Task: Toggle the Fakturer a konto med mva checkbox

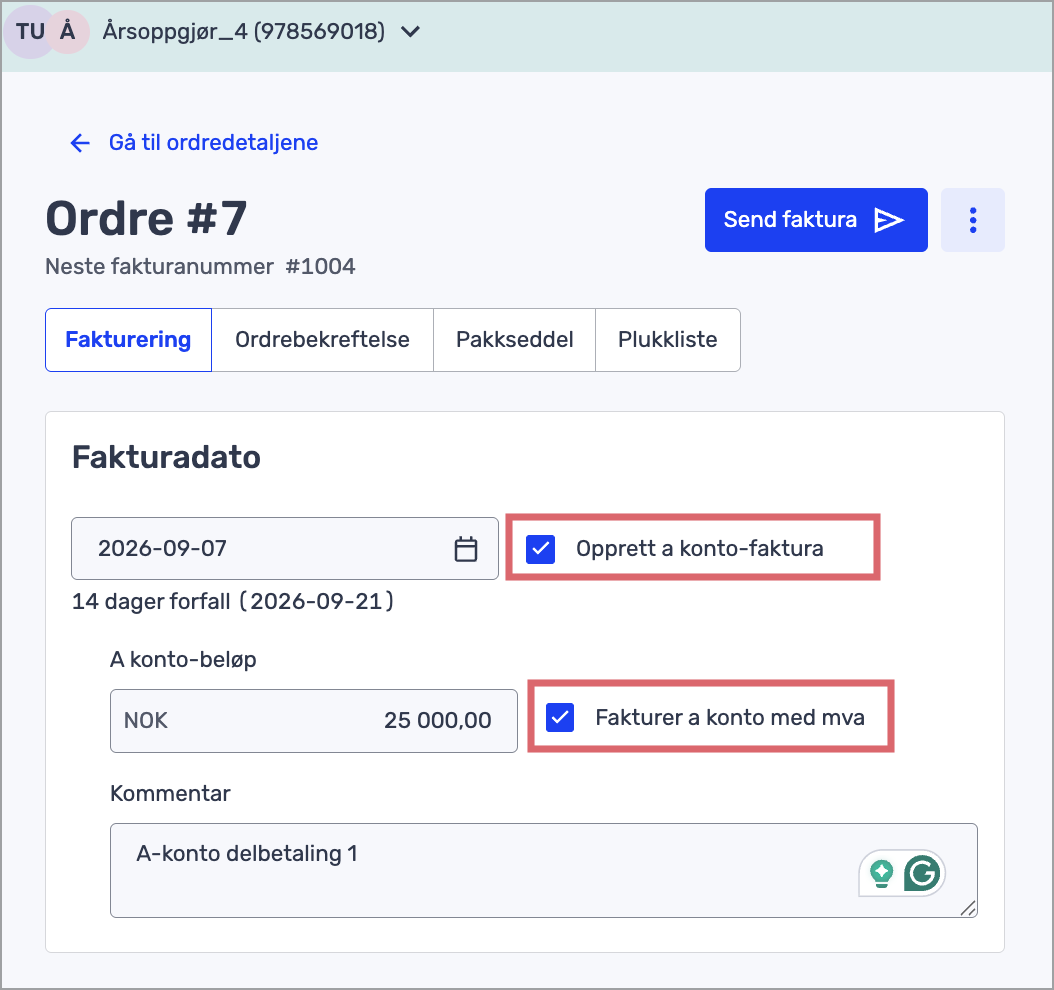Action: 560,717
